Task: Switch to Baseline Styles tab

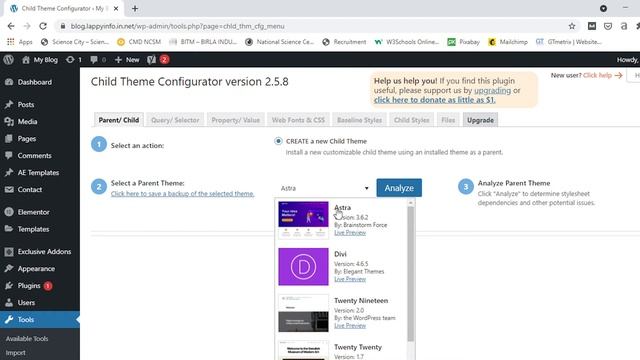Action: [359, 120]
